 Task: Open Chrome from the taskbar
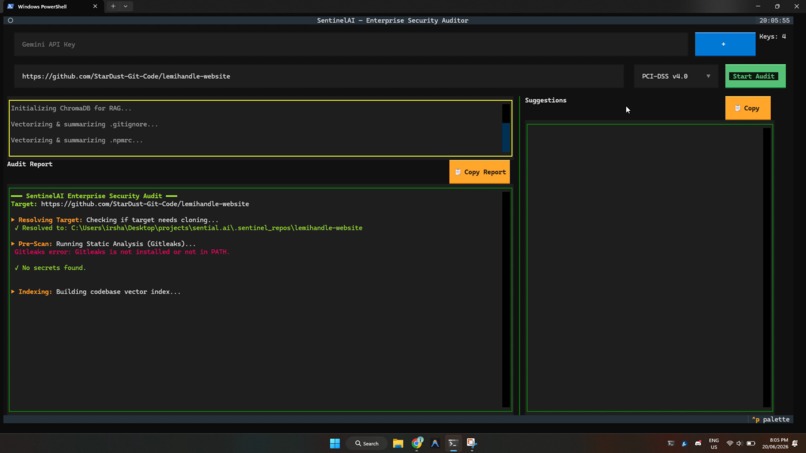click(417, 443)
